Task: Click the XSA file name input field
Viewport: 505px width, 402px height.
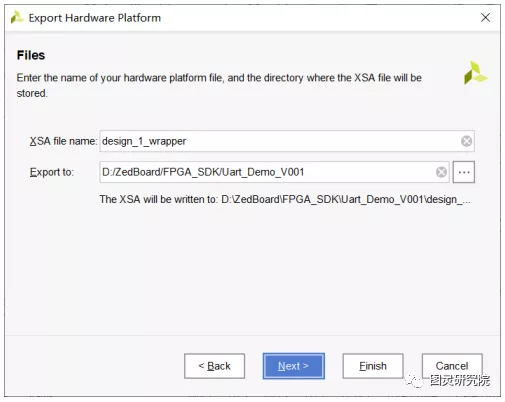Action: point(287,141)
